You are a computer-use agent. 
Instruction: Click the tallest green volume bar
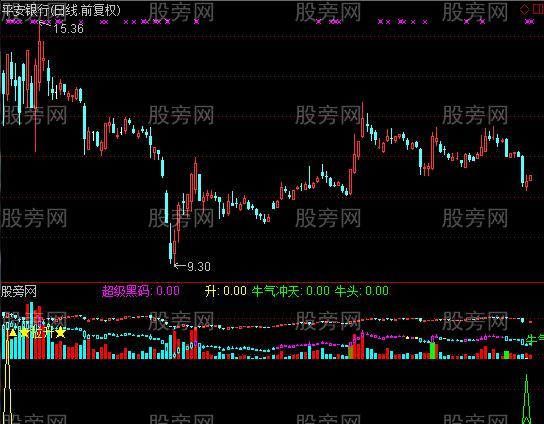point(432,350)
